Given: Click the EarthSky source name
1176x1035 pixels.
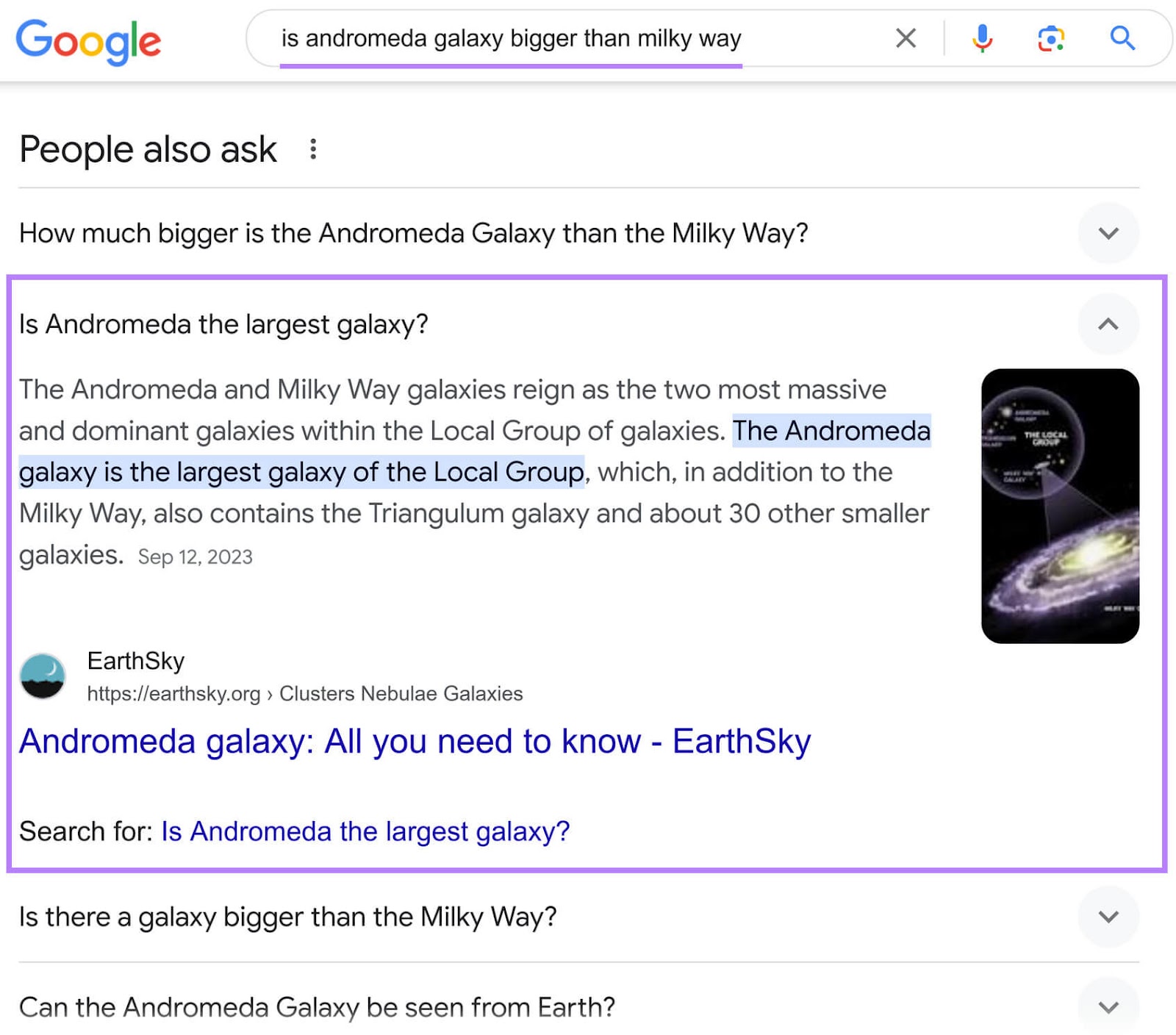Looking at the screenshot, I should 135,660.
